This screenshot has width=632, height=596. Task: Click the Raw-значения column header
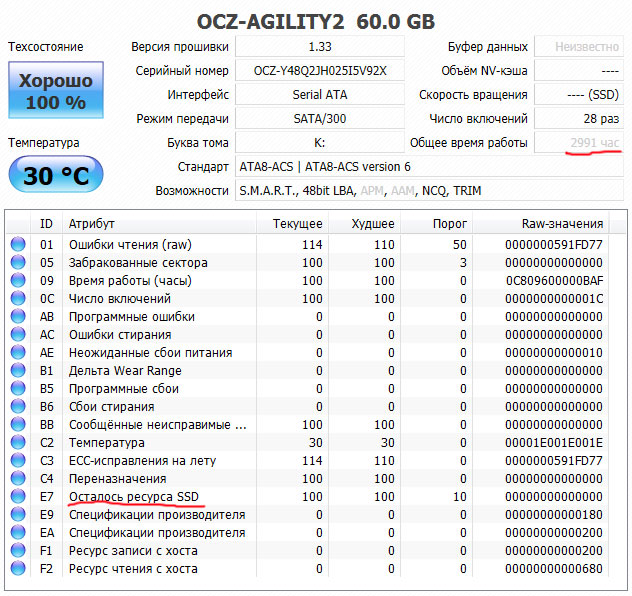pos(562,223)
